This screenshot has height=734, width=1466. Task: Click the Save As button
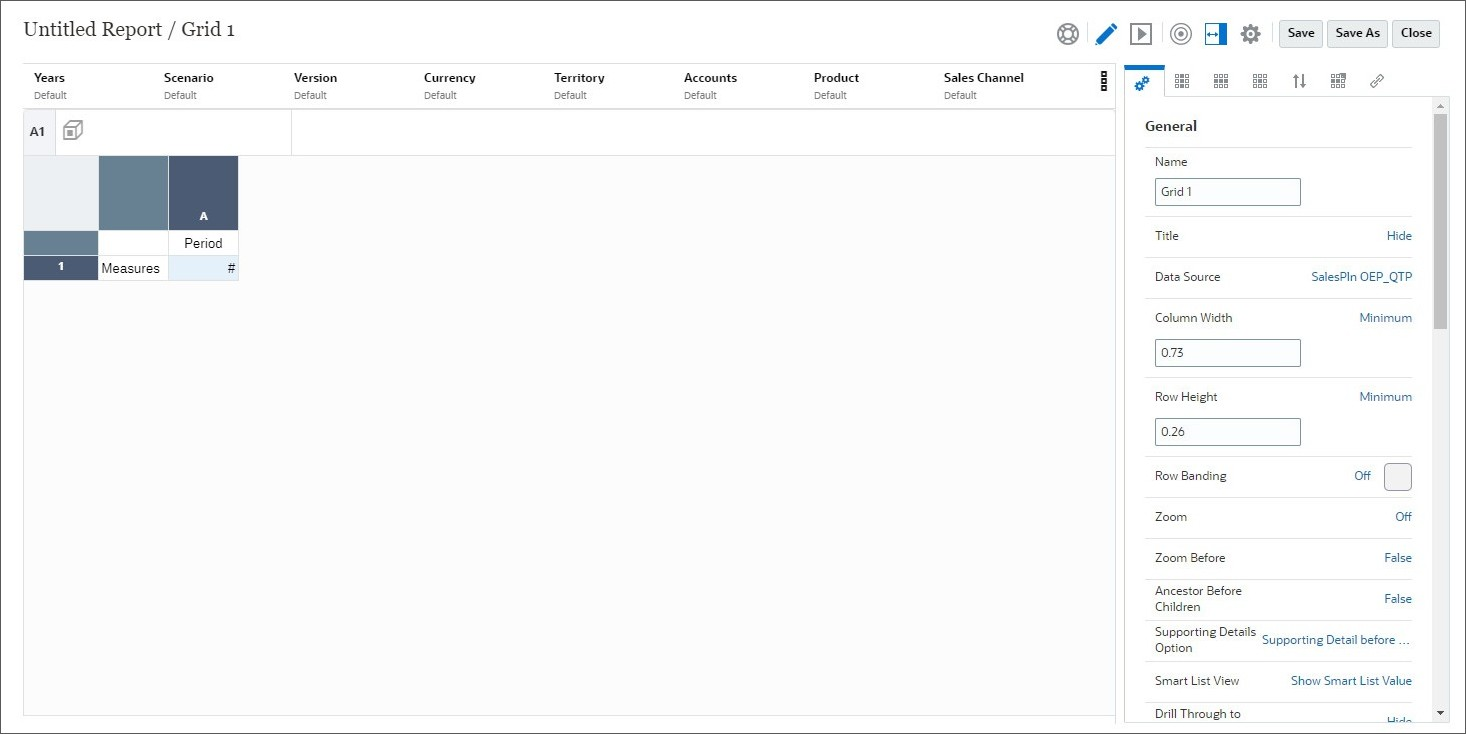click(1357, 33)
